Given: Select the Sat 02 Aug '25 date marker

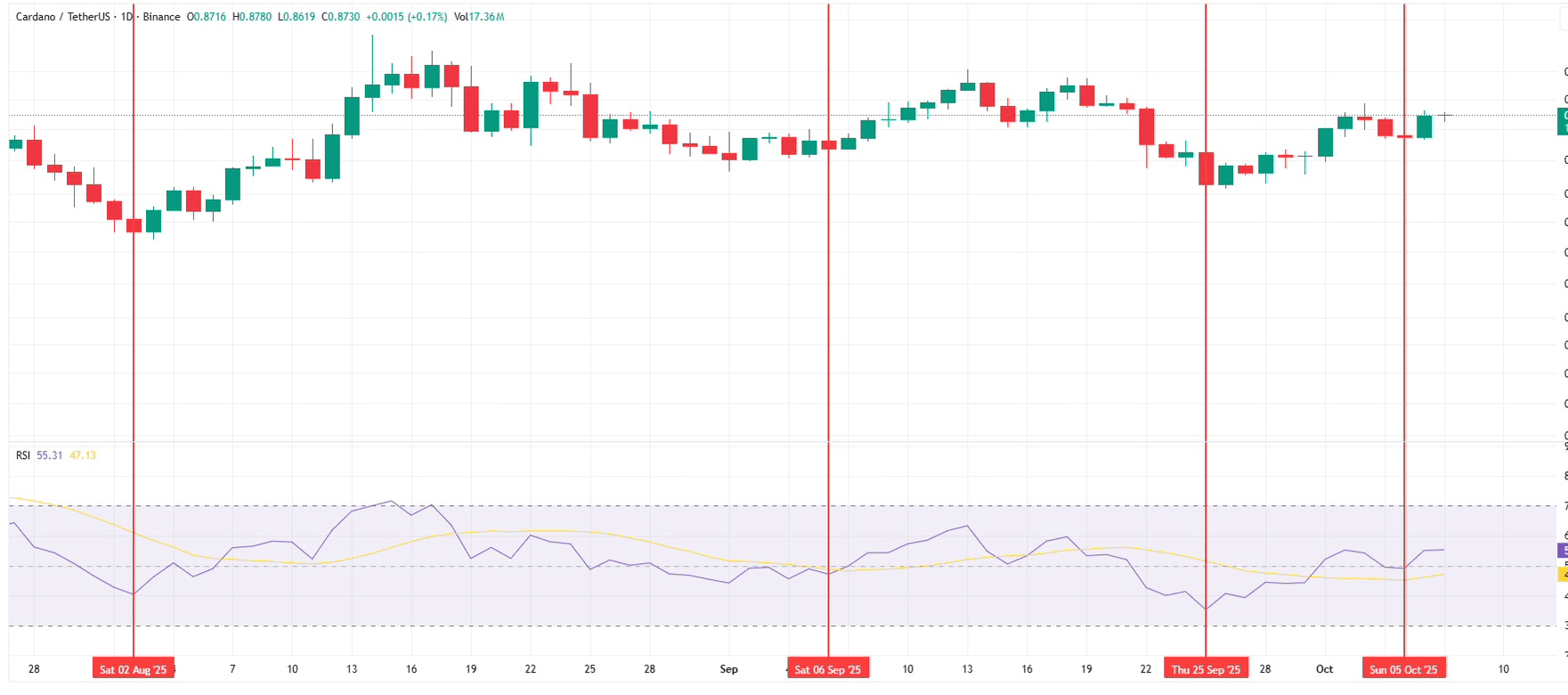Looking at the screenshot, I should click(x=134, y=669).
